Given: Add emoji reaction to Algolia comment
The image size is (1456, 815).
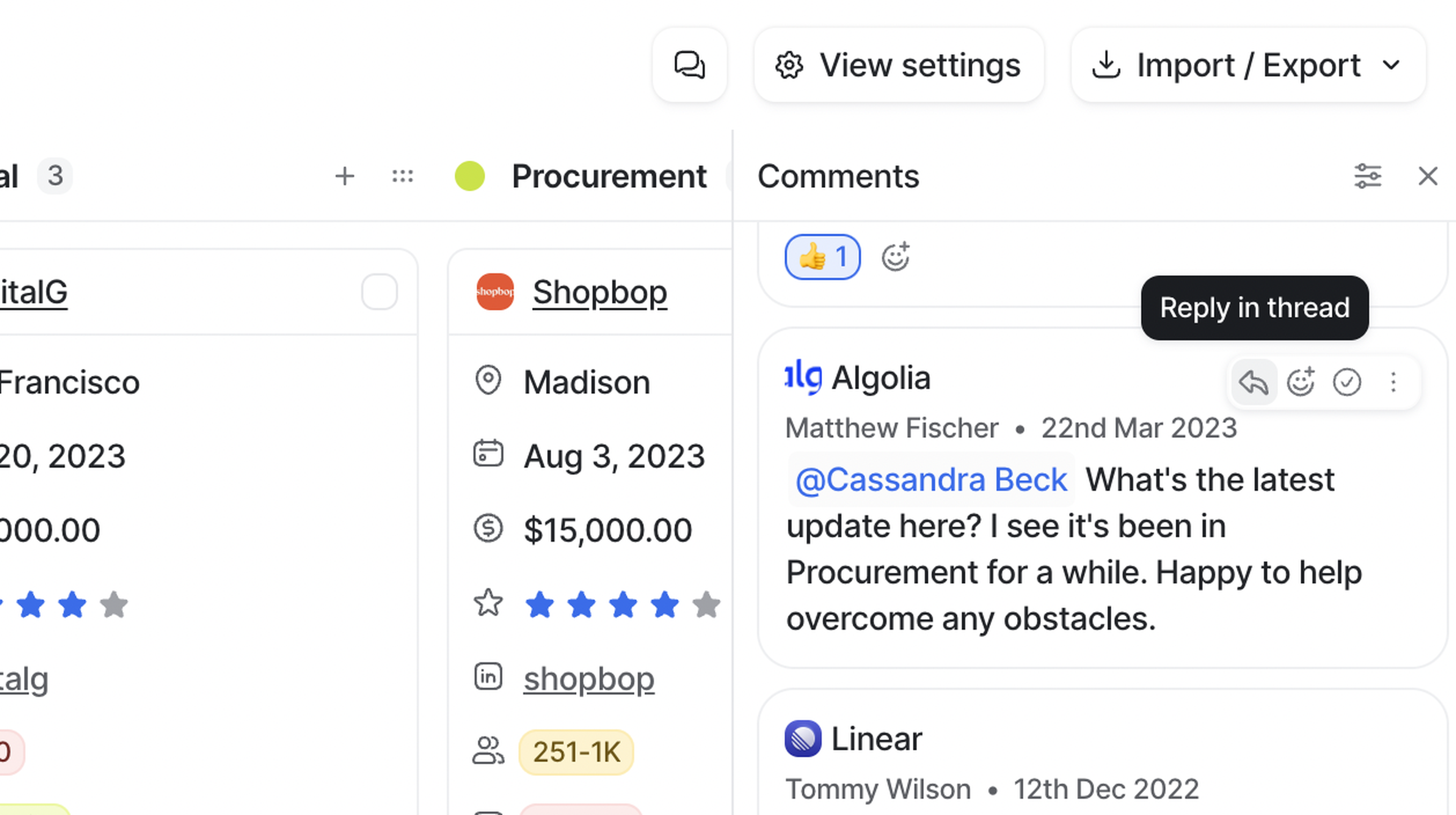Looking at the screenshot, I should pos(1300,383).
